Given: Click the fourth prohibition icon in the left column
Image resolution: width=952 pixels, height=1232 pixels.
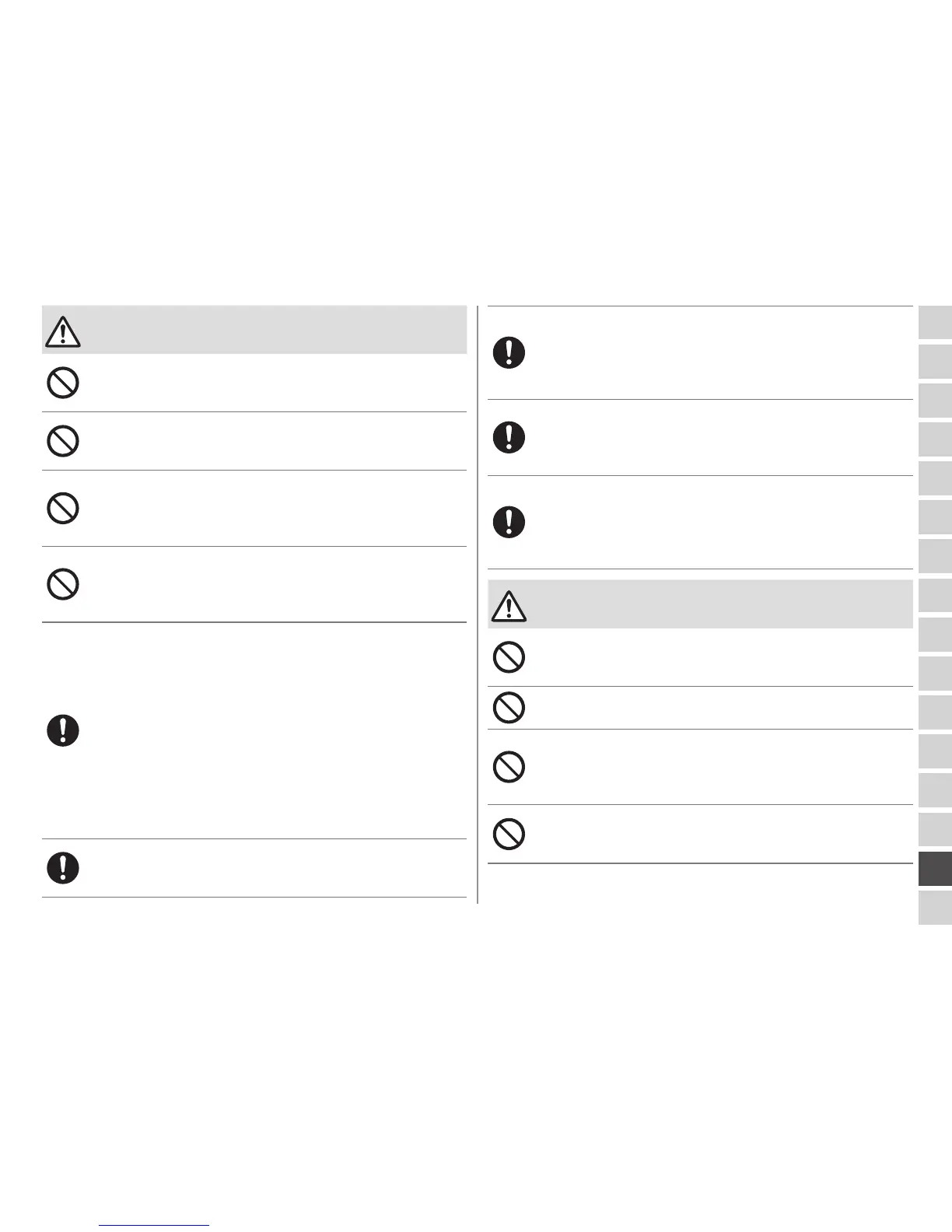Looking at the screenshot, I should pyautogui.click(x=63, y=584).
